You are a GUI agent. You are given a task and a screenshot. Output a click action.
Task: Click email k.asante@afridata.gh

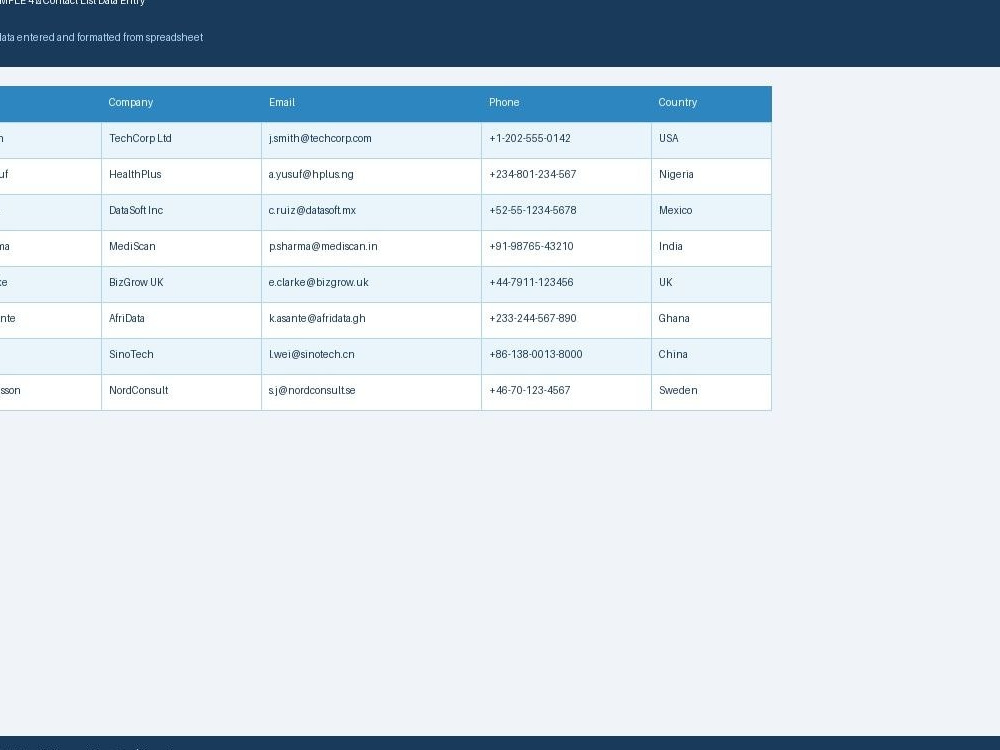(317, 319)
